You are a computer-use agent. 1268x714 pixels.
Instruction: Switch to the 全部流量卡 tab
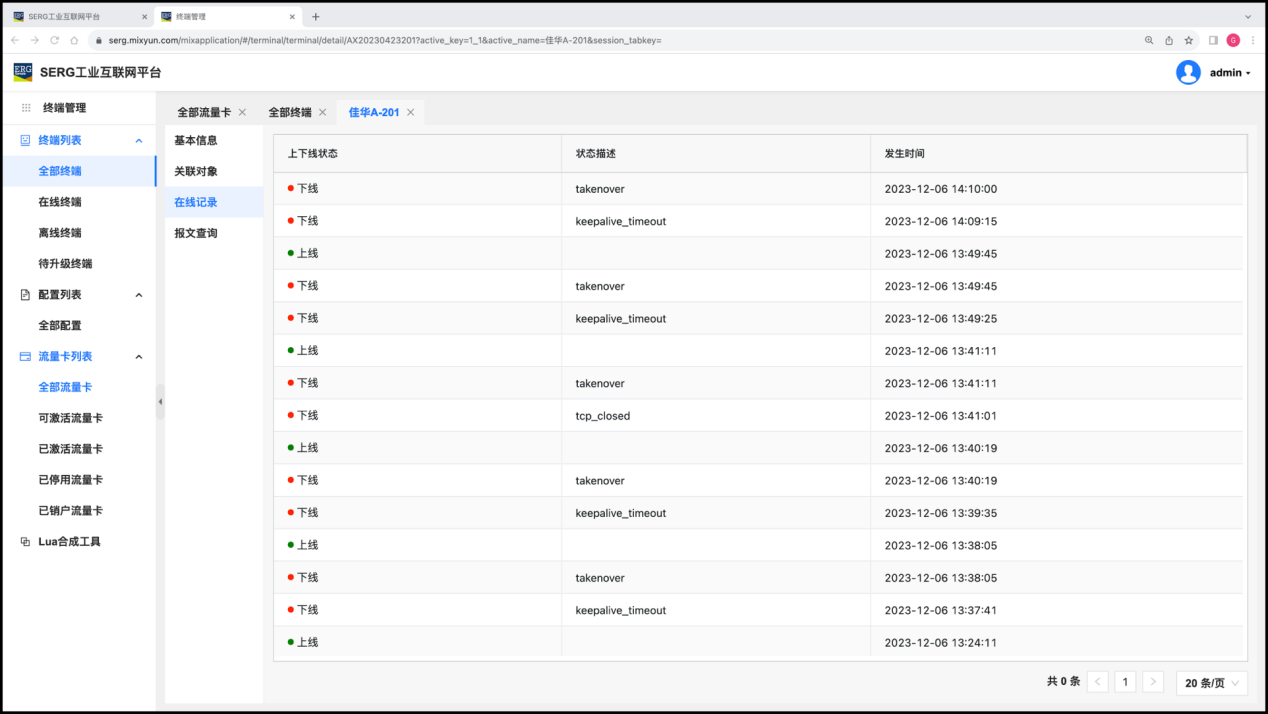[204, 112]
